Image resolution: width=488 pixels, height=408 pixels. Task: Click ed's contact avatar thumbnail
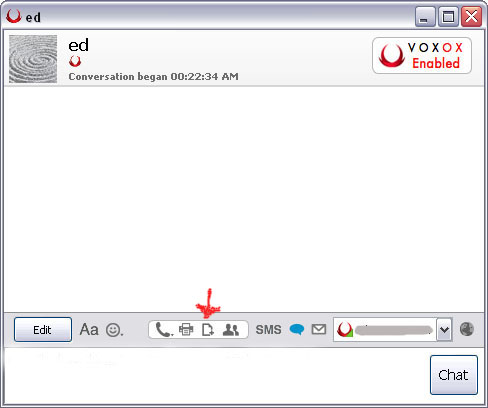point(33,59)
